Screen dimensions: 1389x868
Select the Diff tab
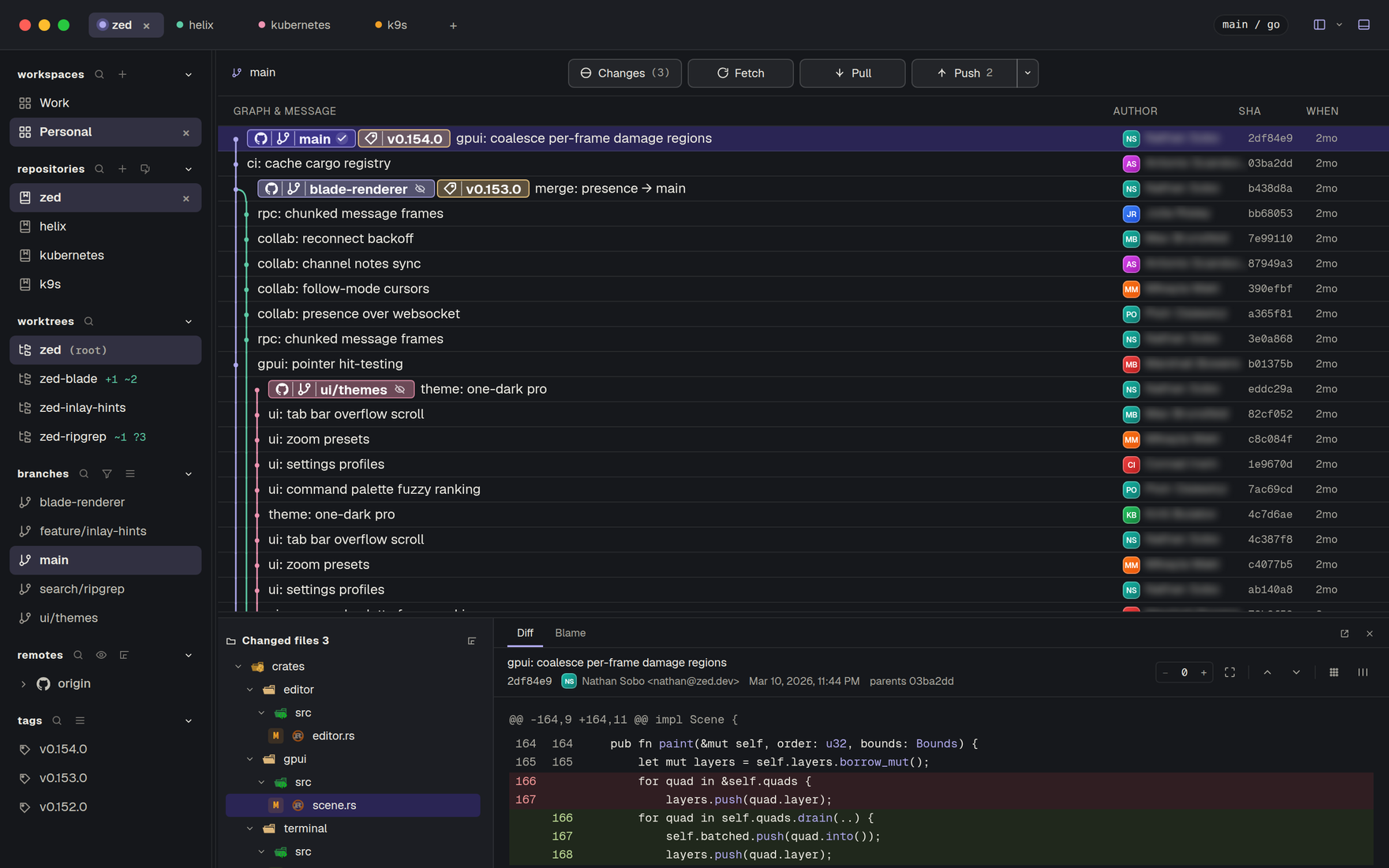pyautogui.click(x=525, y=633)
